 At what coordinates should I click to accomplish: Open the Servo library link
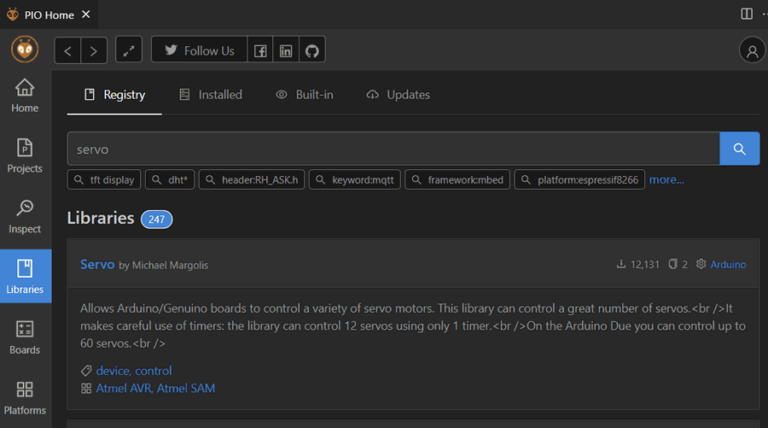pos(97,264)
